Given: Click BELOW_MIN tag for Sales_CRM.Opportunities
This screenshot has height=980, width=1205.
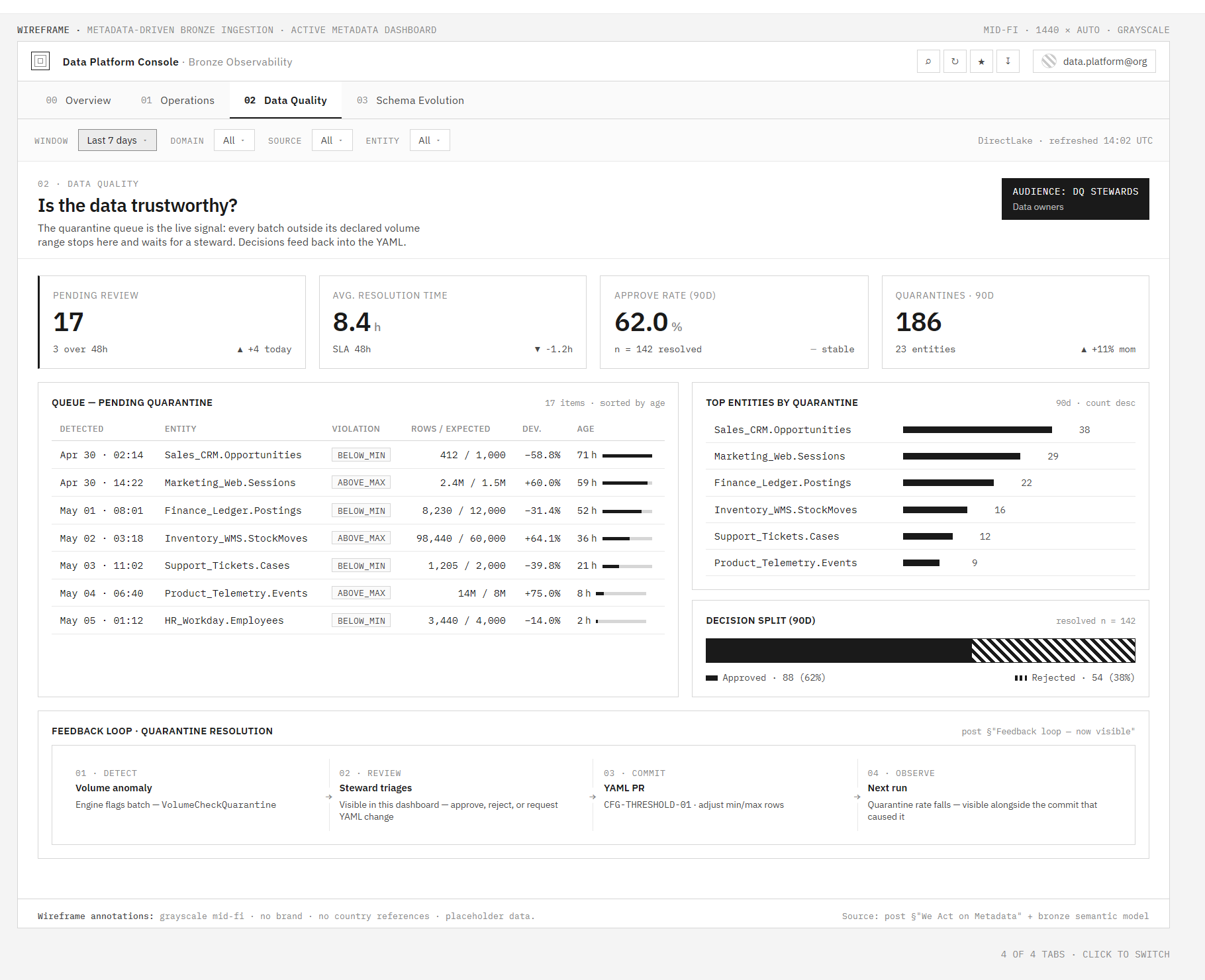Looking at the screenshot, I should (361, 455).
